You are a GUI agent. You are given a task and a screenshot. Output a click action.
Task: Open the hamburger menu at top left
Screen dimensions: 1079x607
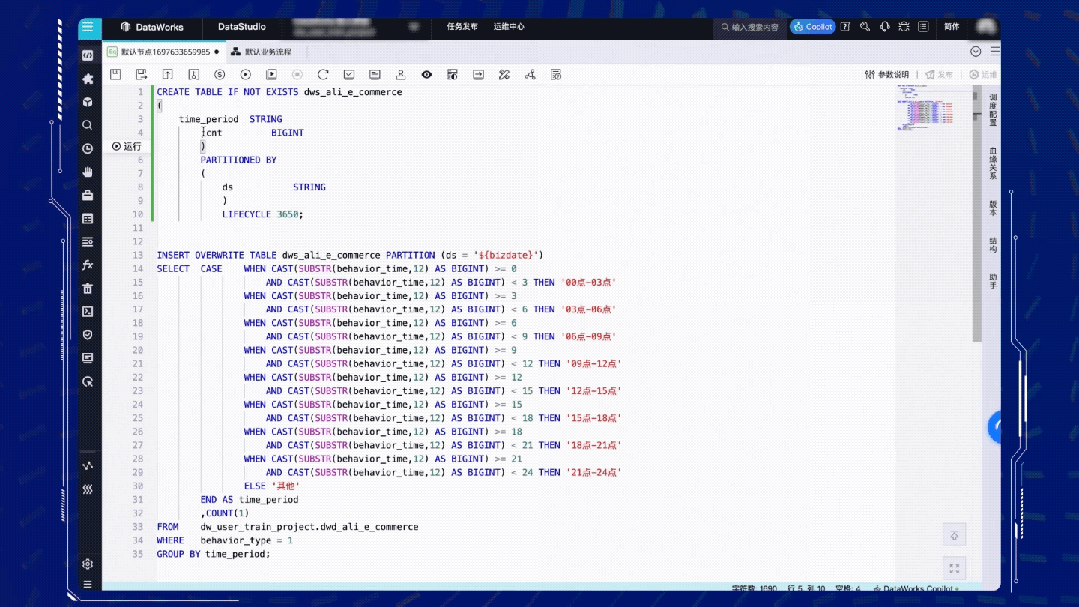click(87, 28)
